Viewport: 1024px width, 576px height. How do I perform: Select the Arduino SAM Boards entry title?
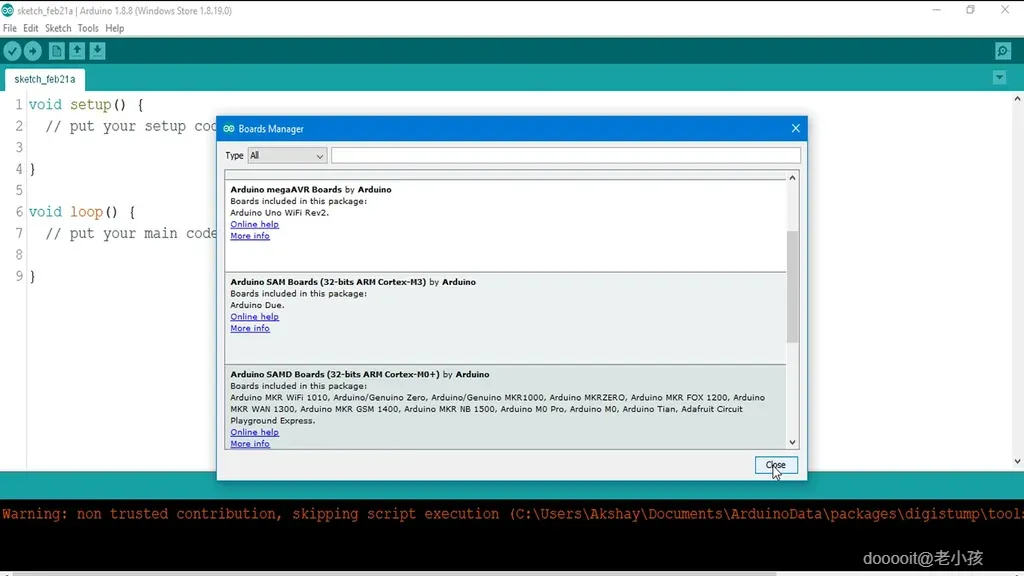(353, 282)
